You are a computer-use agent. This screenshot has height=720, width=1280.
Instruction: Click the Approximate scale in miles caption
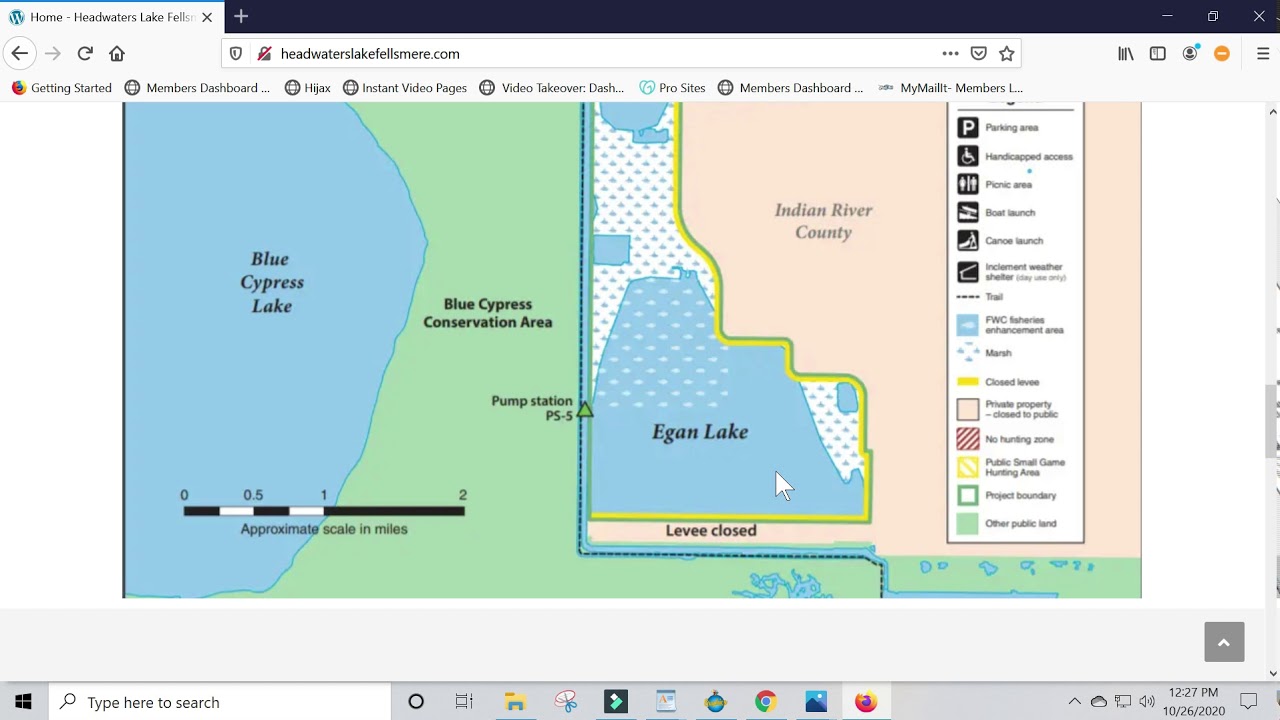pyautogui.click(x=324, y=529)
